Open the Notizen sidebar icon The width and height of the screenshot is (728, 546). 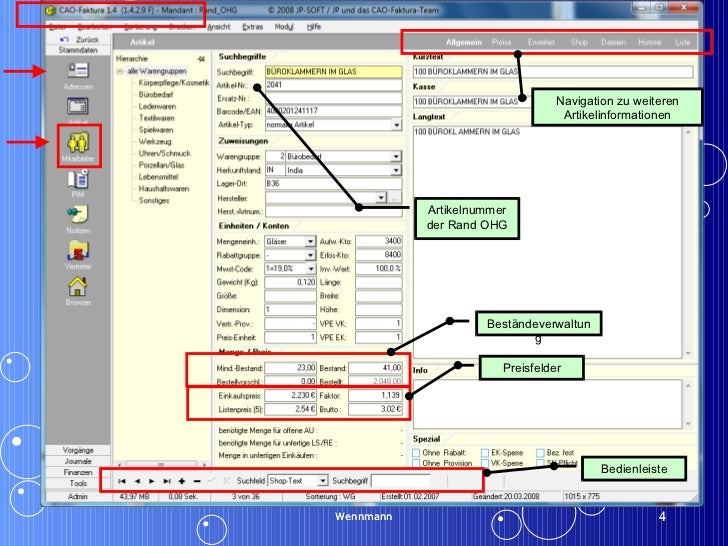(x=78, y=214)
